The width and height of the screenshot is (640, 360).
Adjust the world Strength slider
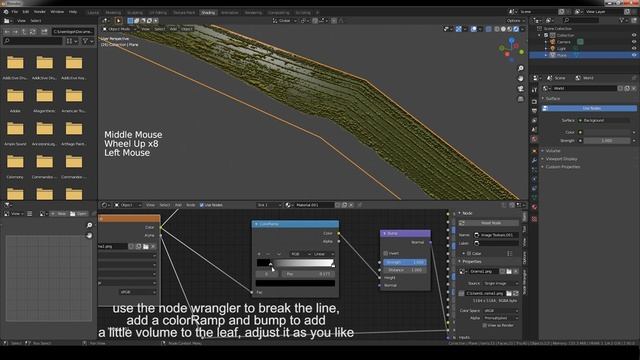click(607, 140)
